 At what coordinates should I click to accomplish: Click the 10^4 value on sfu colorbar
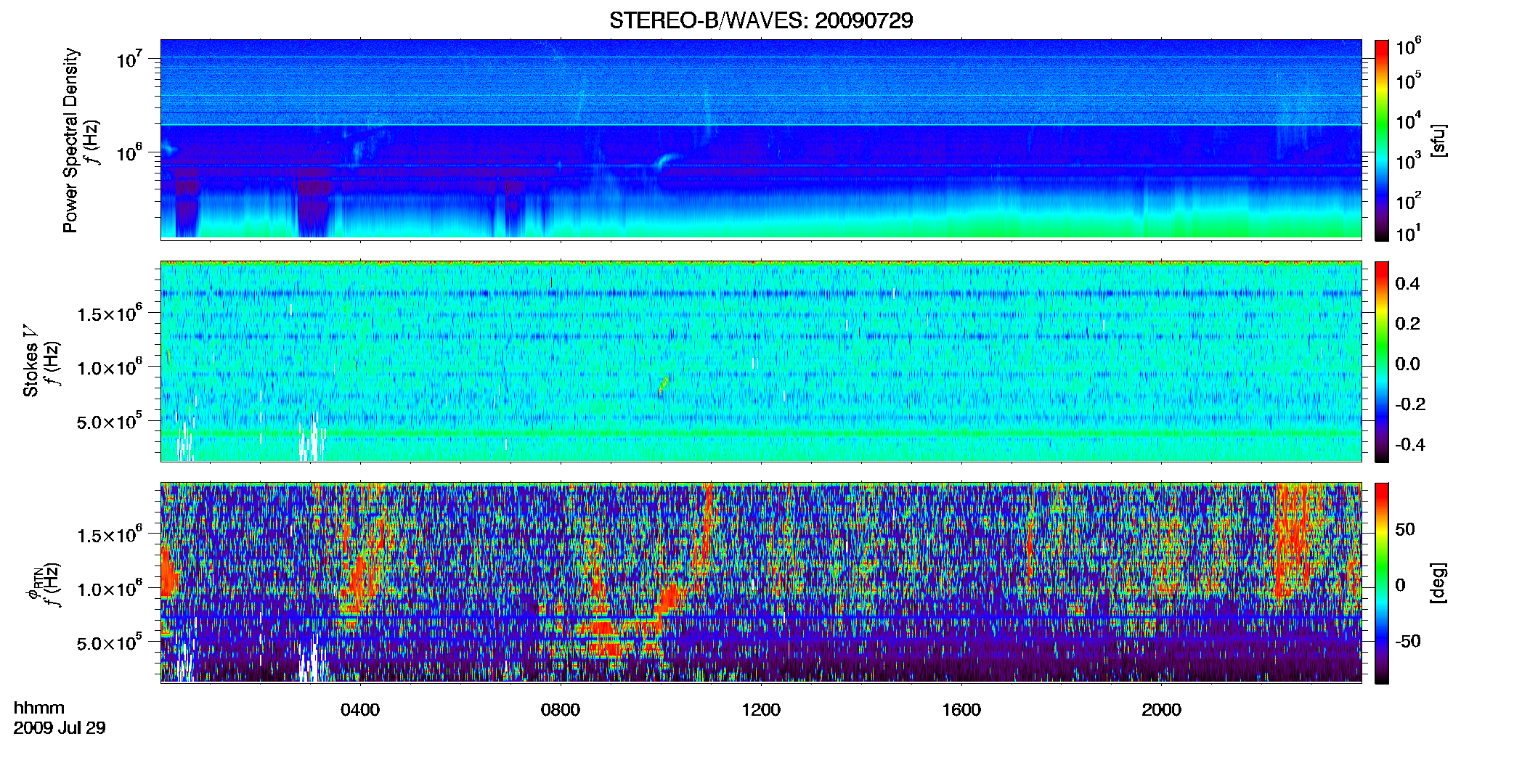tap(1409, 121)
